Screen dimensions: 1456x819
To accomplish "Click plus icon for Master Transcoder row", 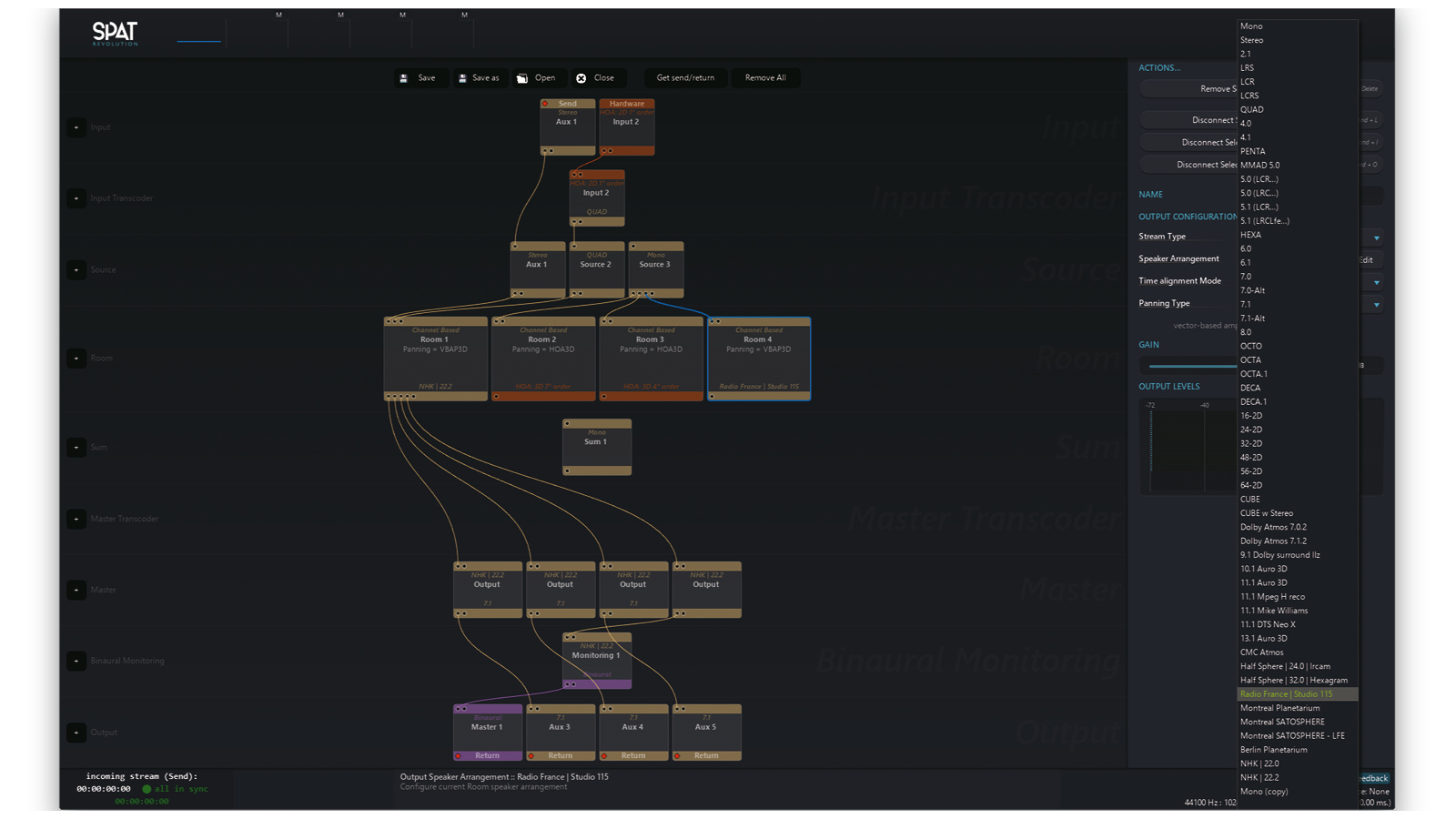I will coord(76,519).
